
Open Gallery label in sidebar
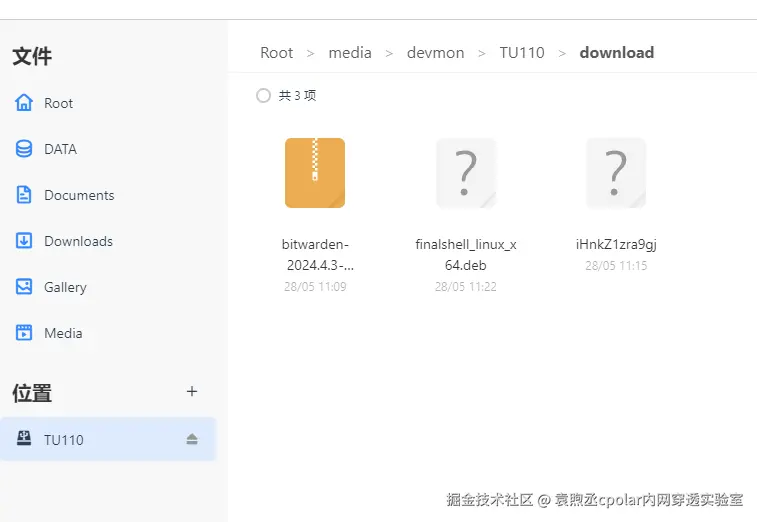click(65, 287)
